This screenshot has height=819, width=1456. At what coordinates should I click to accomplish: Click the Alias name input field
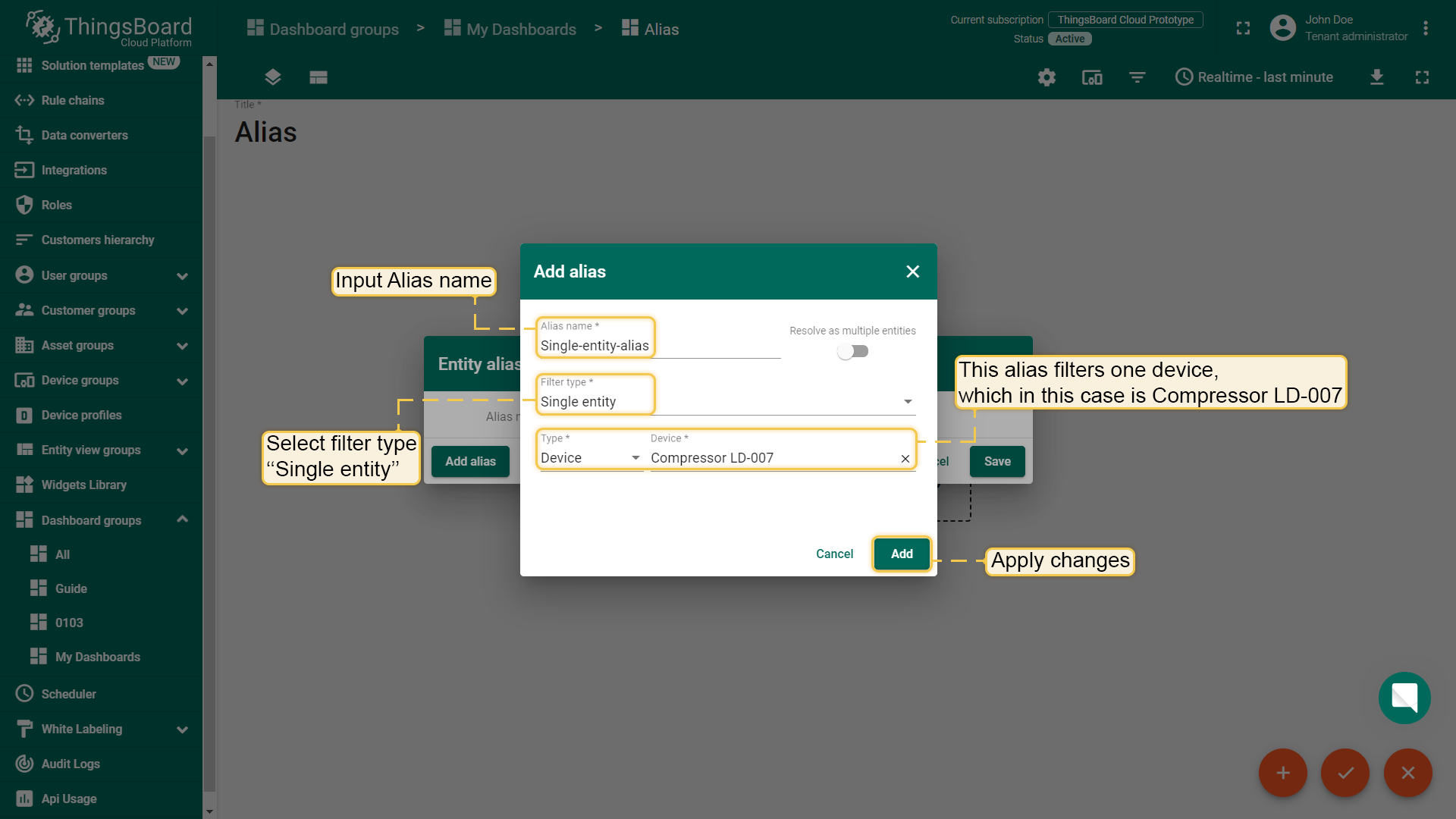click(x=660, y=346)
